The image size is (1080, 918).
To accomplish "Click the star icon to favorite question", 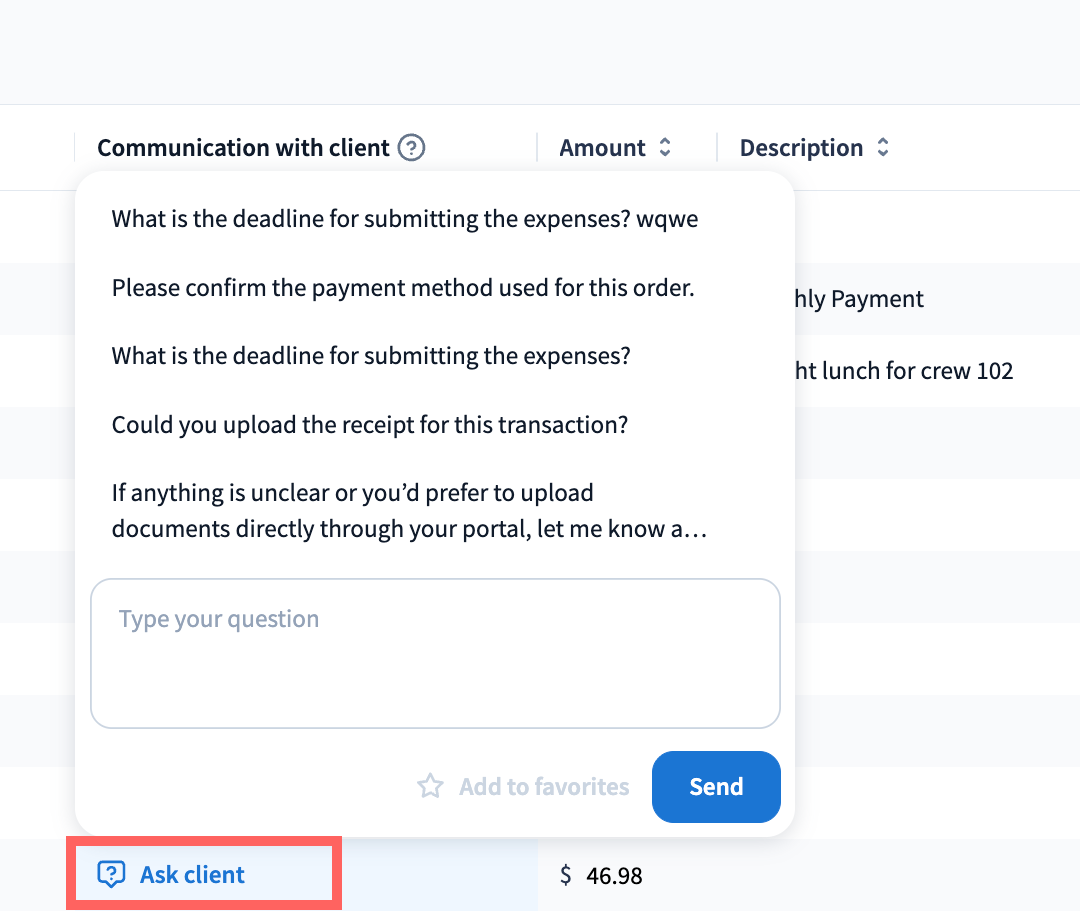I will click(x=430, y=786).
